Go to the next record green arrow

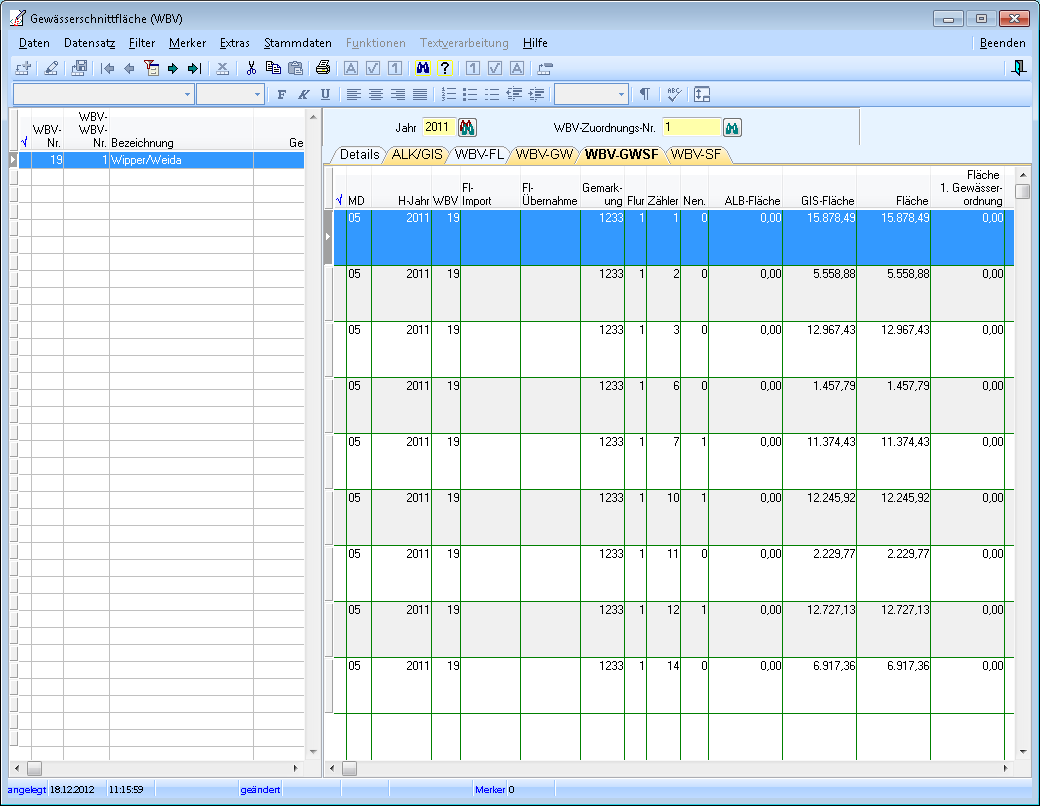pos(173,68)
